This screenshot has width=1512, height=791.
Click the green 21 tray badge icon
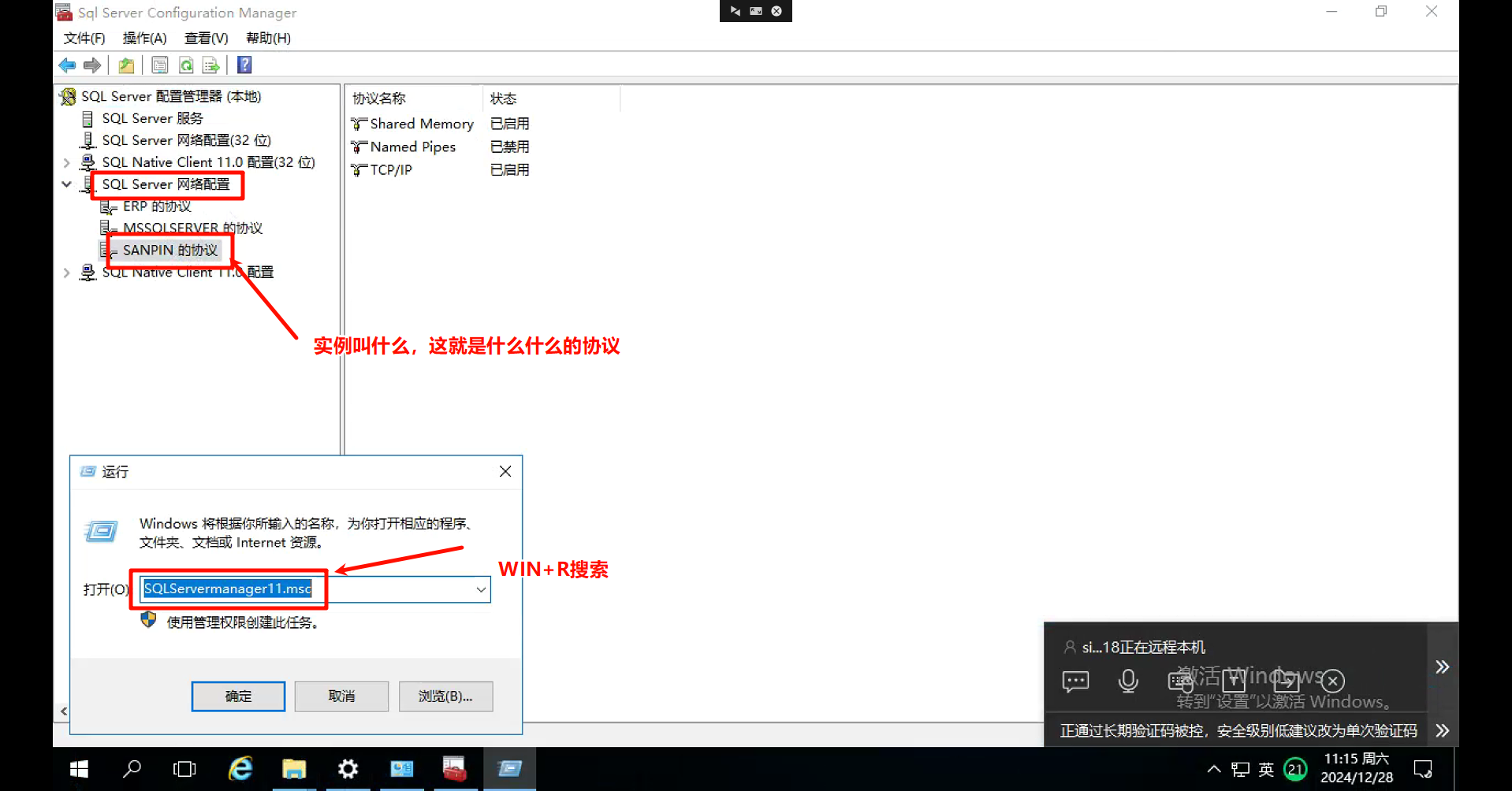(x=1295, y=769)
